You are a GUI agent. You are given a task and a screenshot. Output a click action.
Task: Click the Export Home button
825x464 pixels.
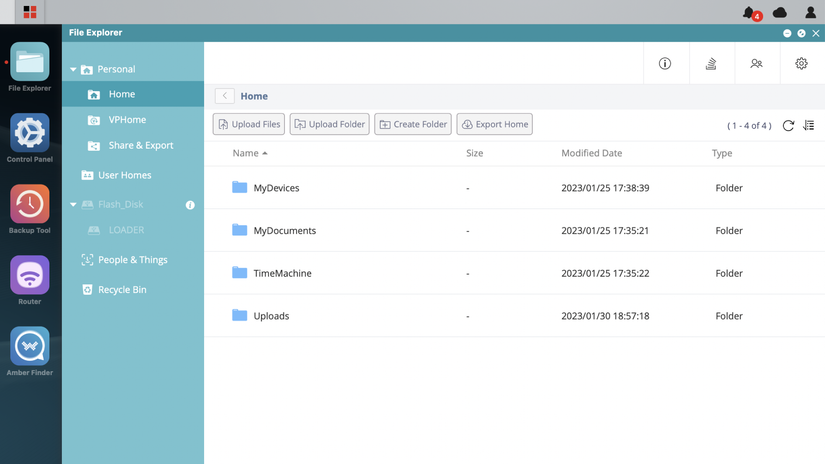pos(495,124)
